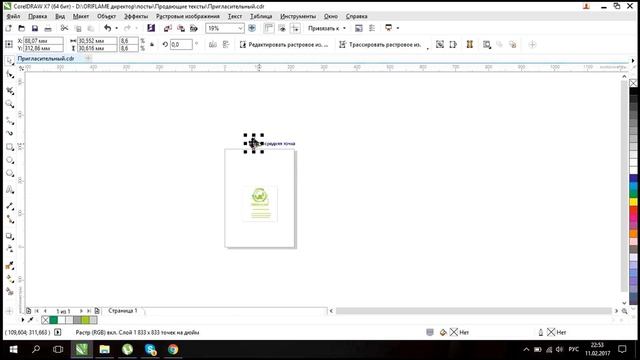Click the rotation angle input field
Viewport: 640px width, 360px height.
(x=181, y=44)
